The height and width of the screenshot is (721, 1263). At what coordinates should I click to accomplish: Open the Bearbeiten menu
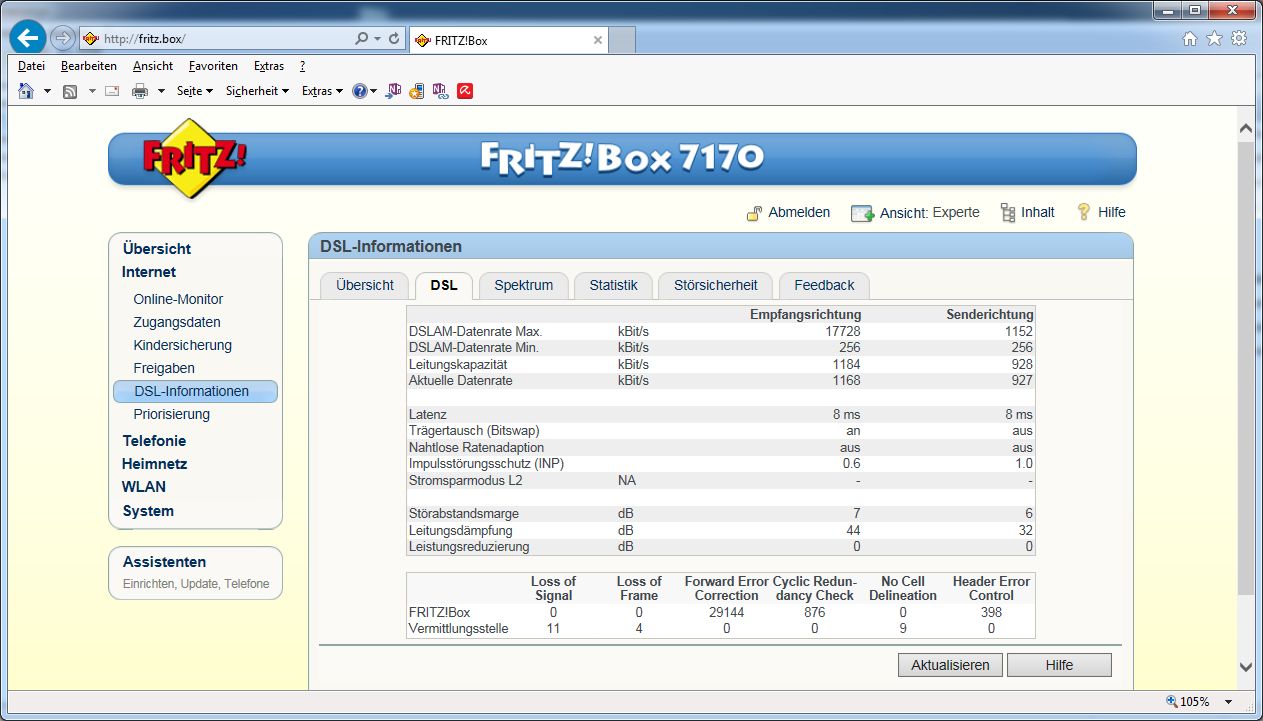(89, 66)
